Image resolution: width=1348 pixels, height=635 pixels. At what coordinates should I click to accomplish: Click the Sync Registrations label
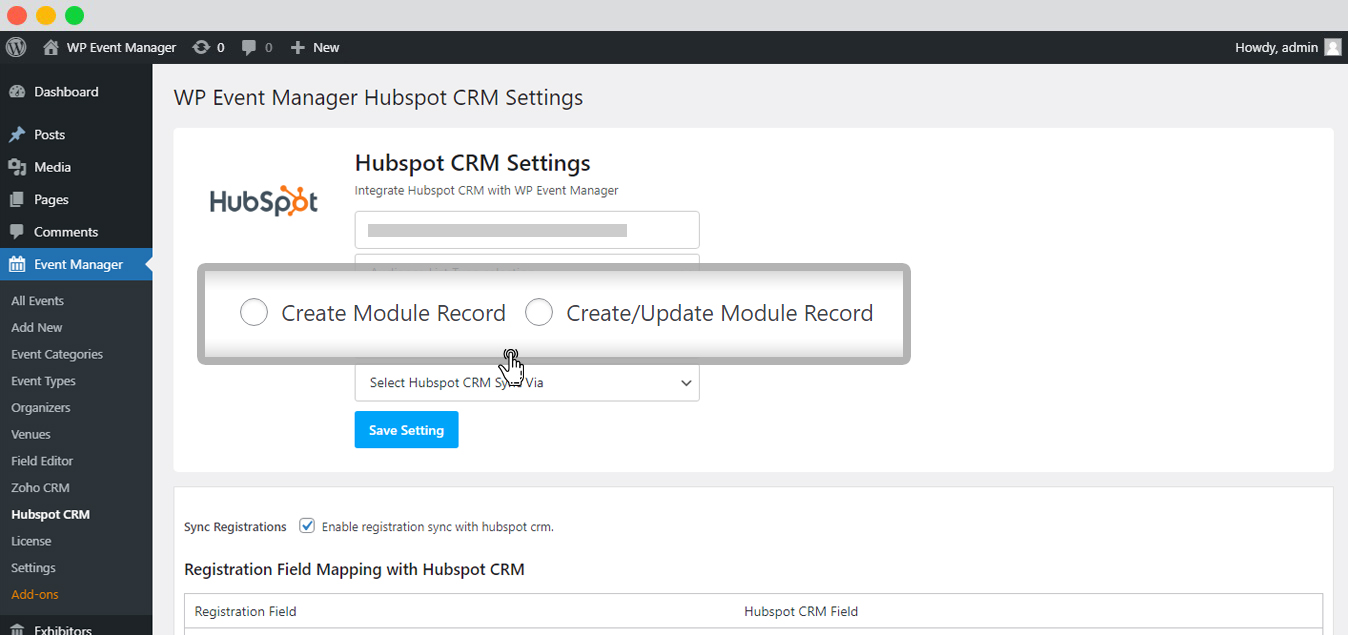pos(235,527)
